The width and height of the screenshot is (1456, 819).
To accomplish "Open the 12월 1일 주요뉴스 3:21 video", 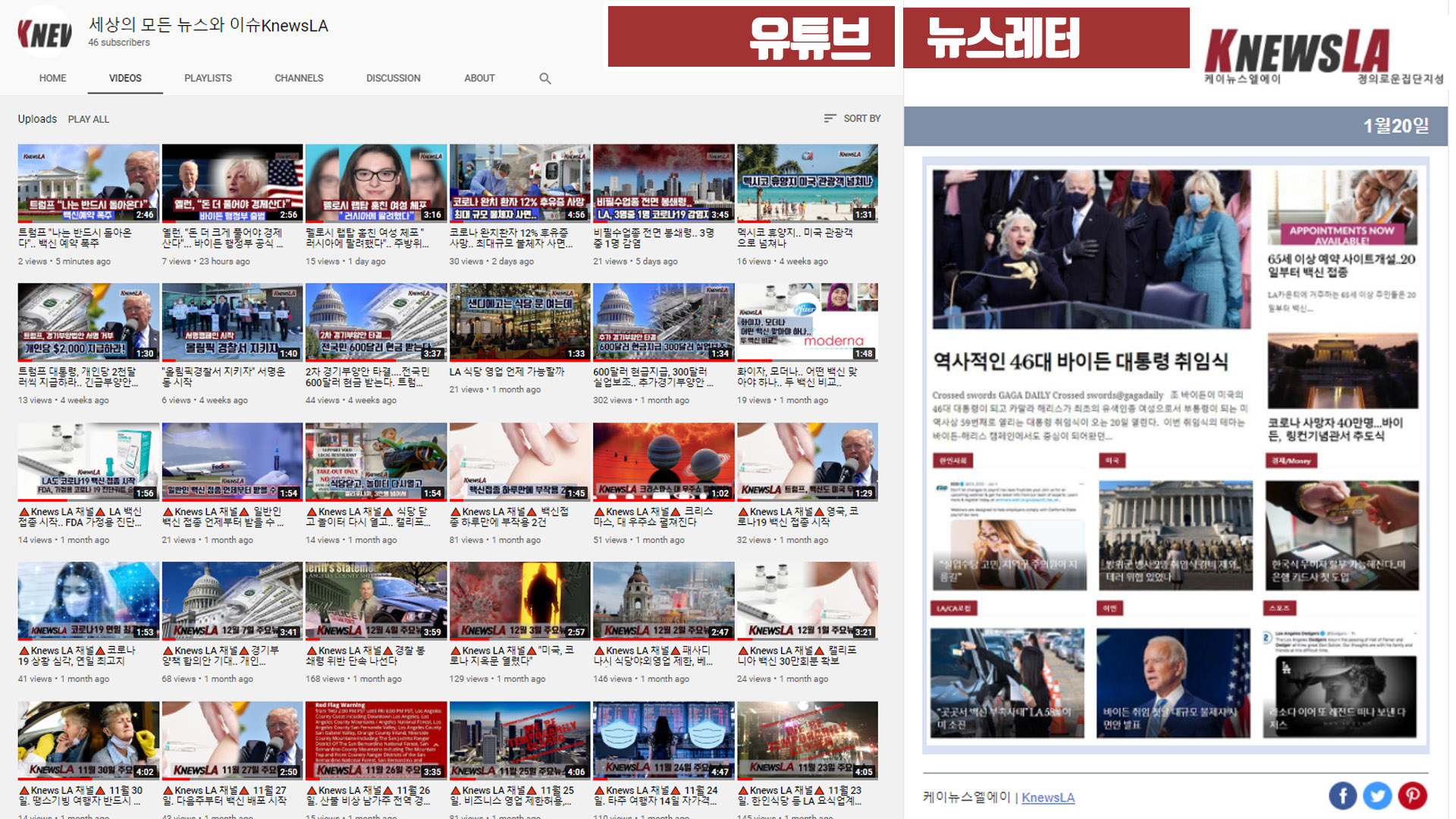I will (x=808, y=600).
